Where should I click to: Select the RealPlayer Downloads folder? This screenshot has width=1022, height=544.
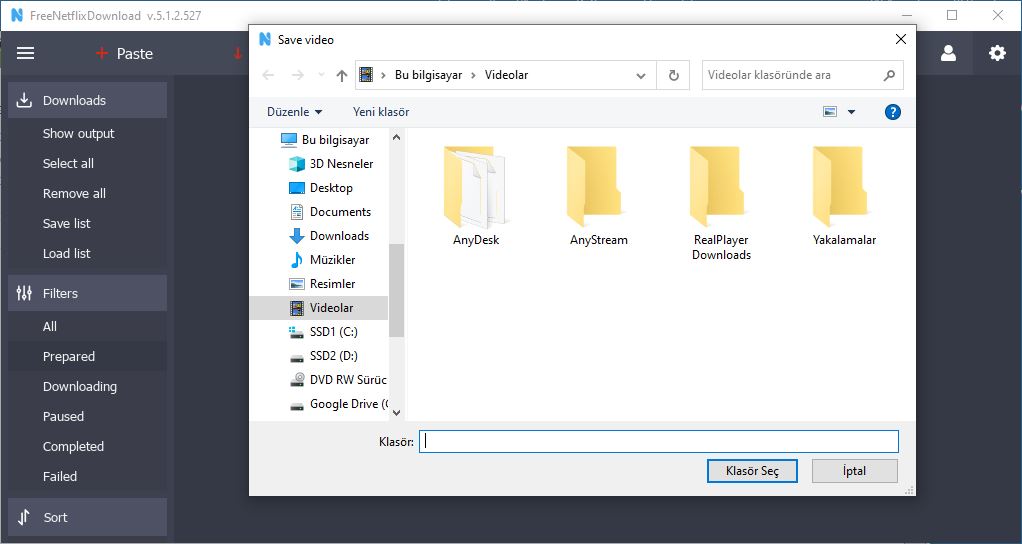tap(721, 203)
